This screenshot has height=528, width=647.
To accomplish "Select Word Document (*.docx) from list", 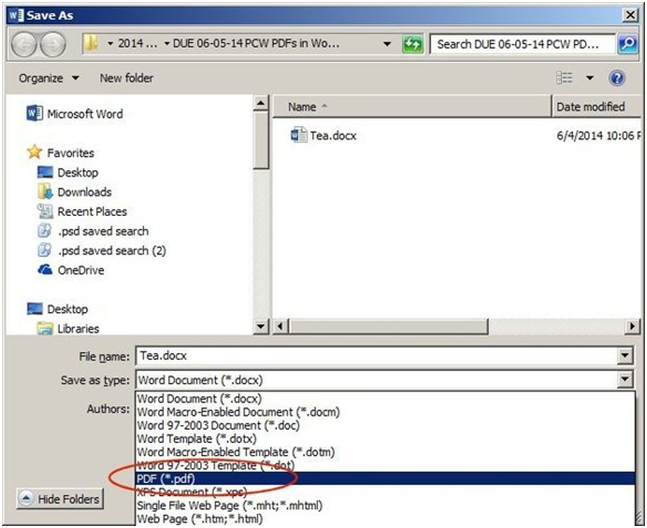I will click(x=385, y=398).
